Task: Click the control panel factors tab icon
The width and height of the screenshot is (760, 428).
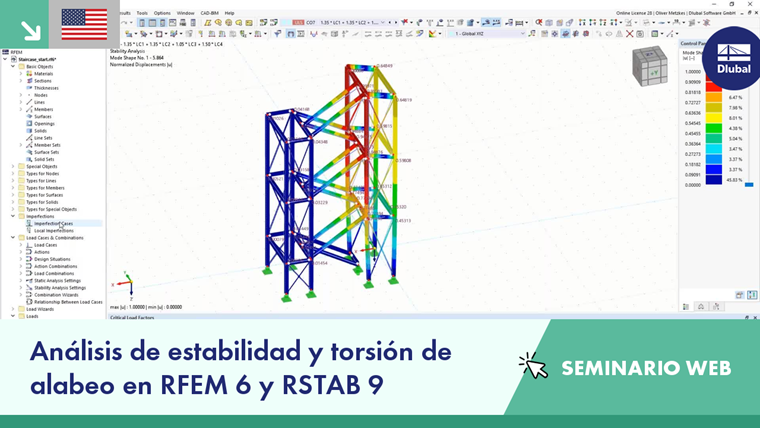Action: [x=701, y=306]
